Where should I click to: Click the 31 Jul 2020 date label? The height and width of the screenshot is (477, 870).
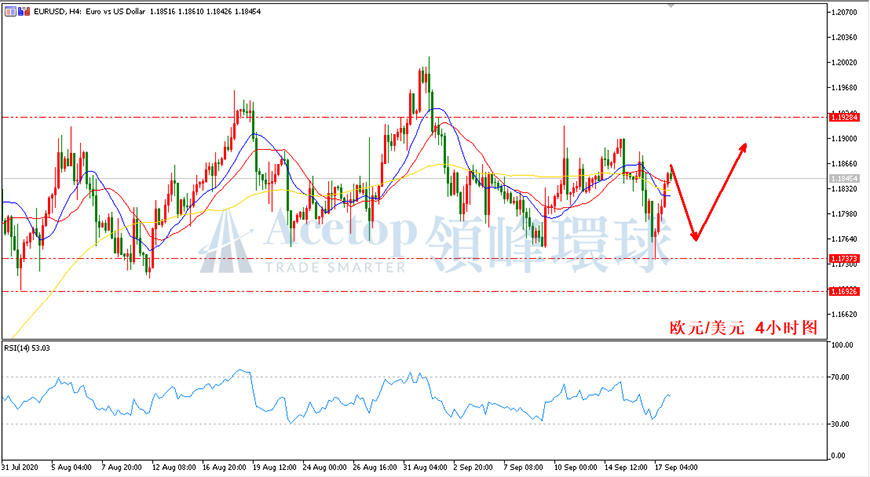tap(20, 468)
